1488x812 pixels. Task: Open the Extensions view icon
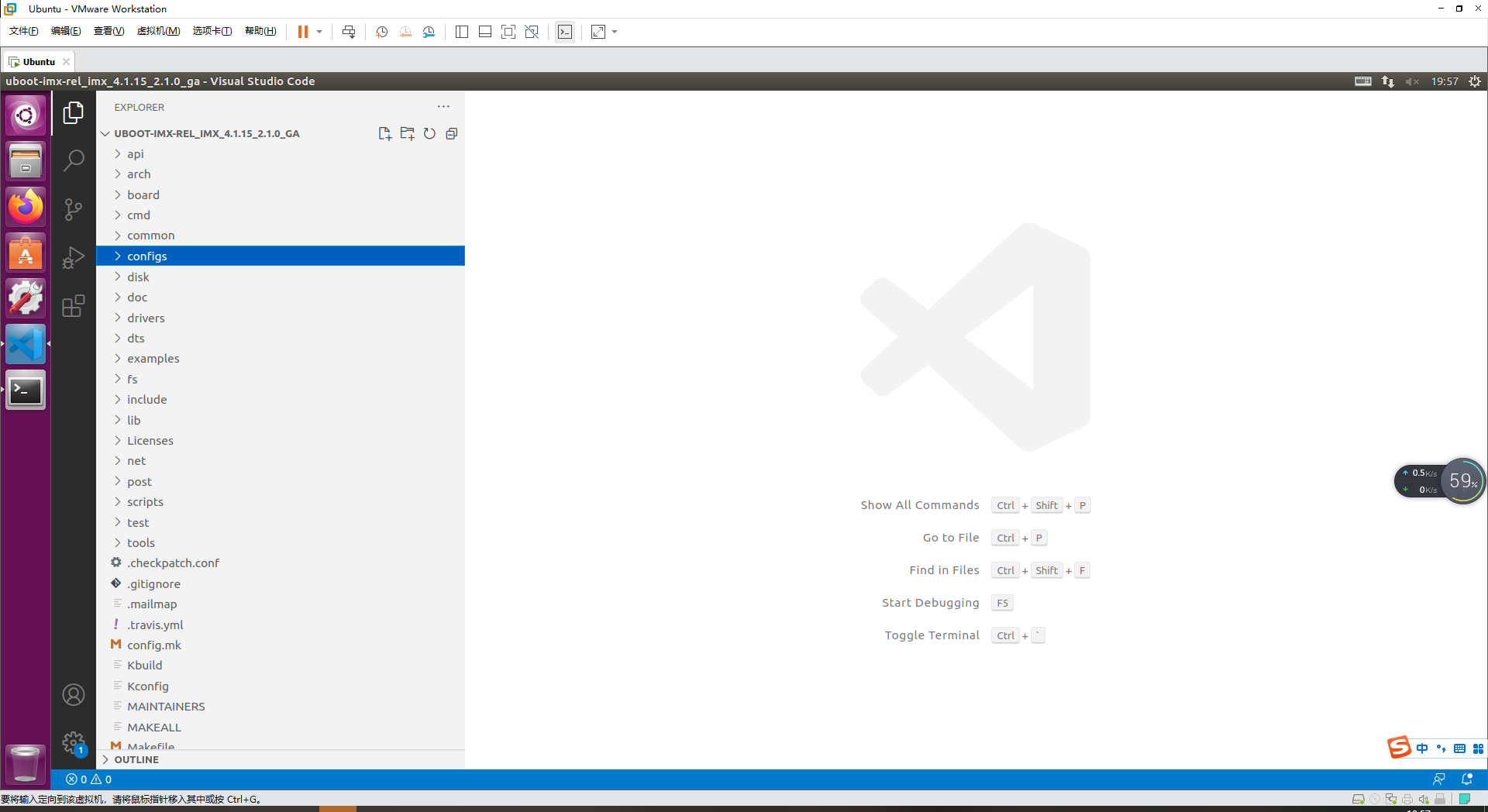pos(74,306)
